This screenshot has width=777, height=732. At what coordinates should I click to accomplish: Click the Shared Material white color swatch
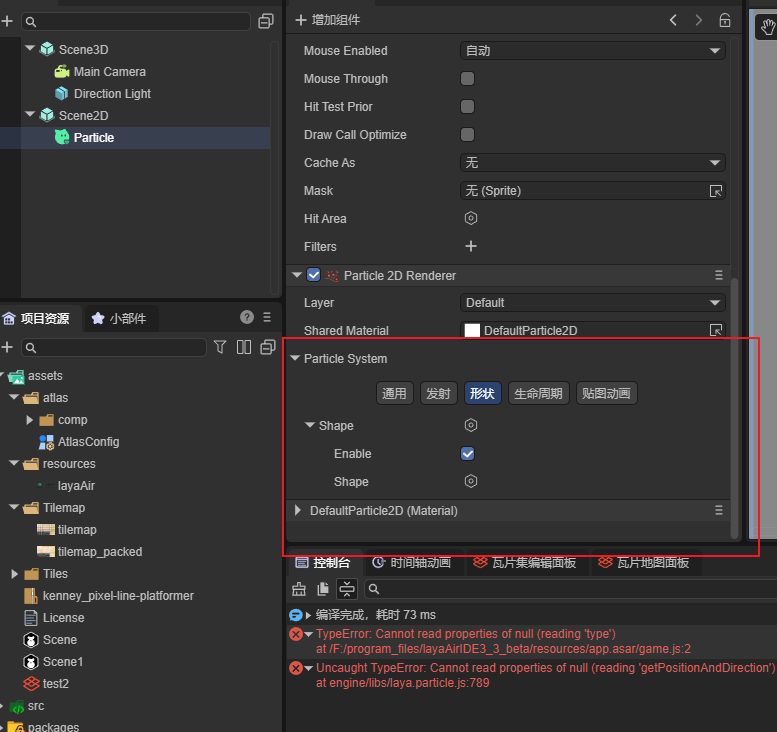tap(472, 331)
